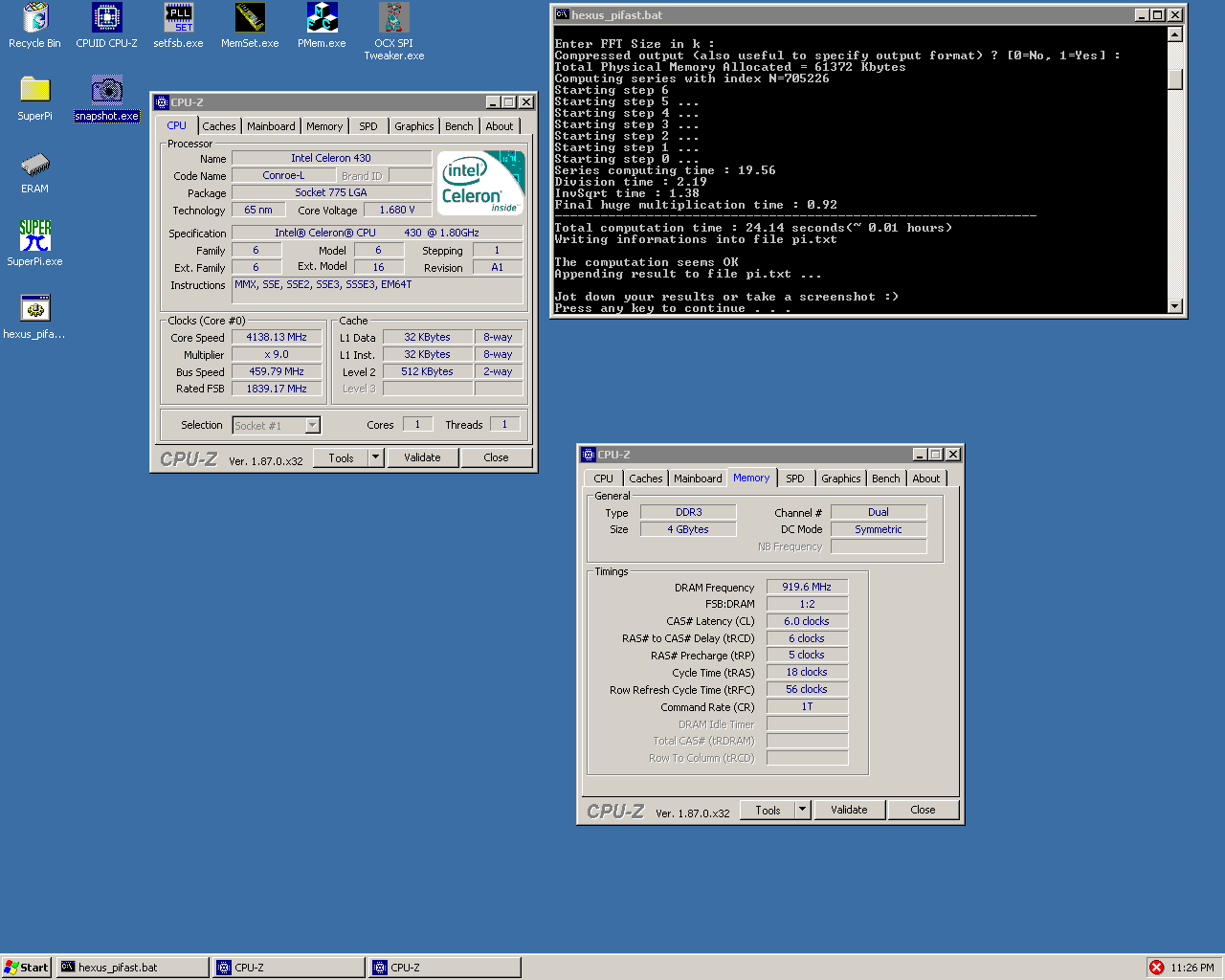Expand Tools dropdown arrow in CPU window

(376, 457)
